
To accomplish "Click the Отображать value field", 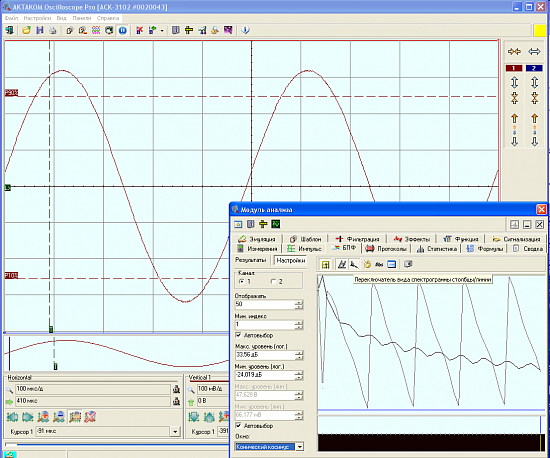I will (x=265, y=304).
